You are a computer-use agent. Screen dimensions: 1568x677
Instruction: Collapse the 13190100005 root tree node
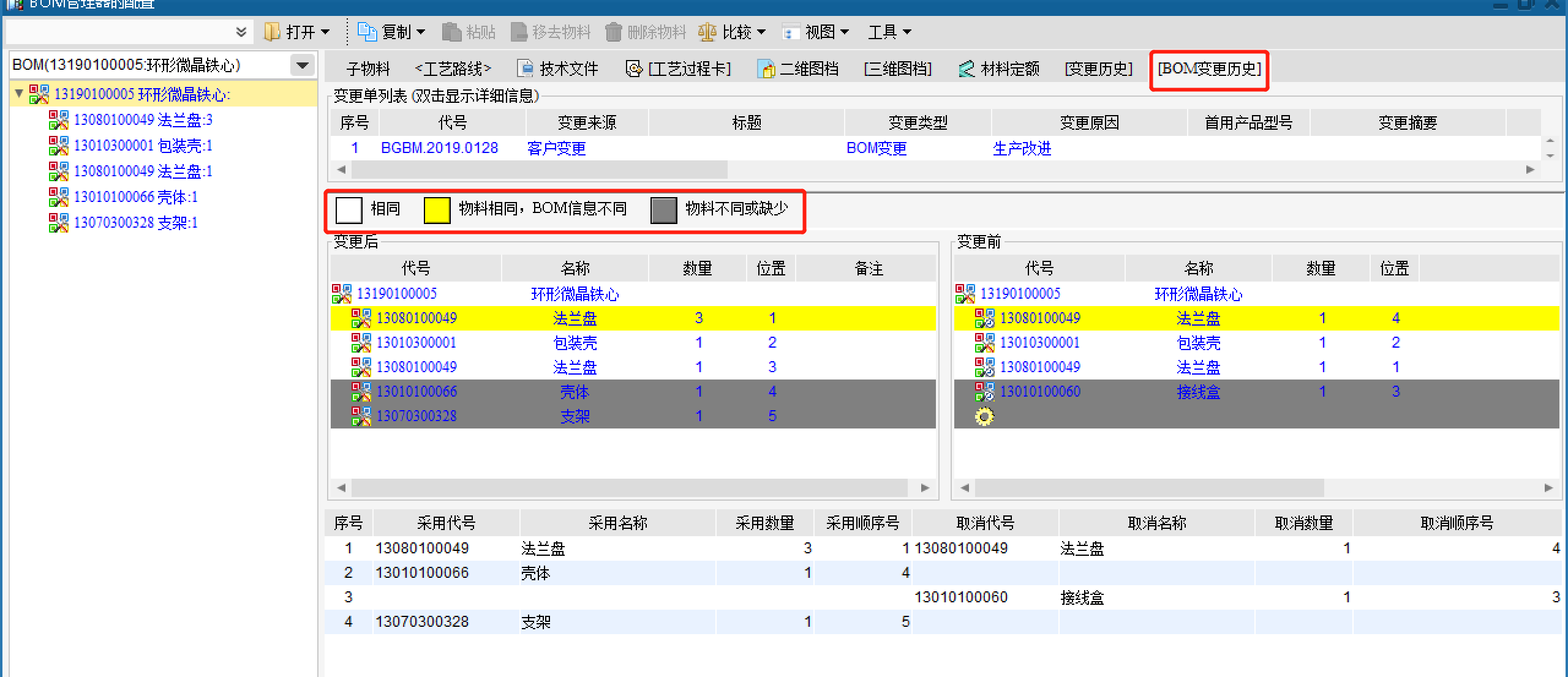point(19,94)
